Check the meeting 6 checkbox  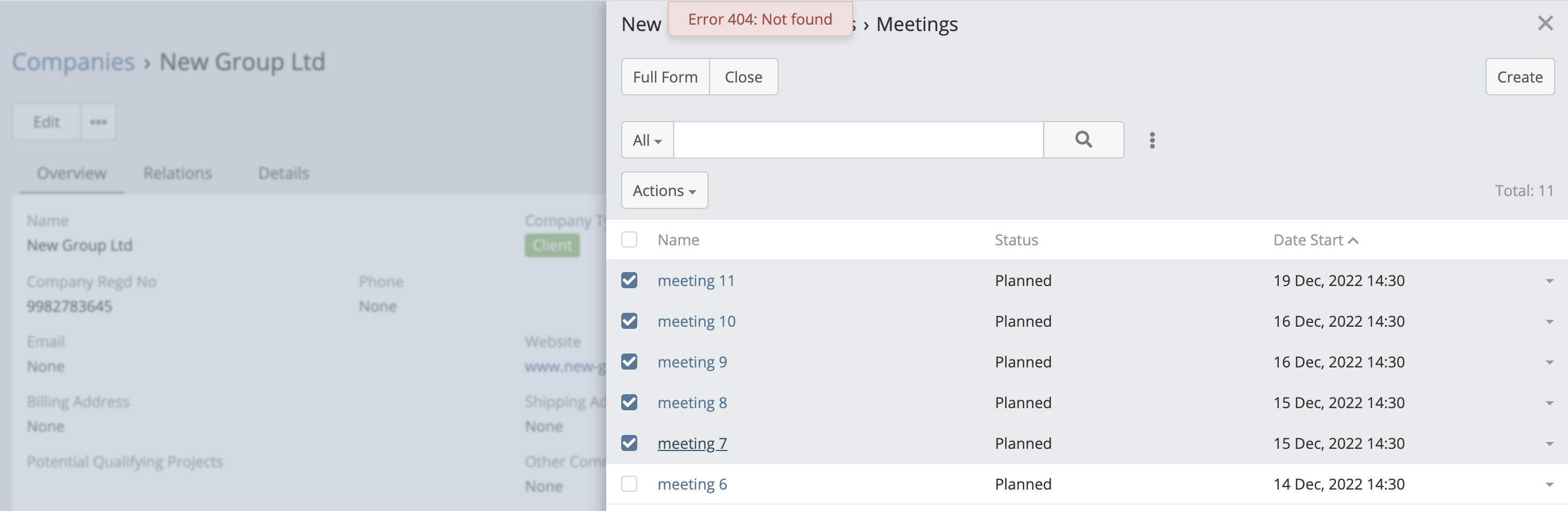click(x=629, y=484)
